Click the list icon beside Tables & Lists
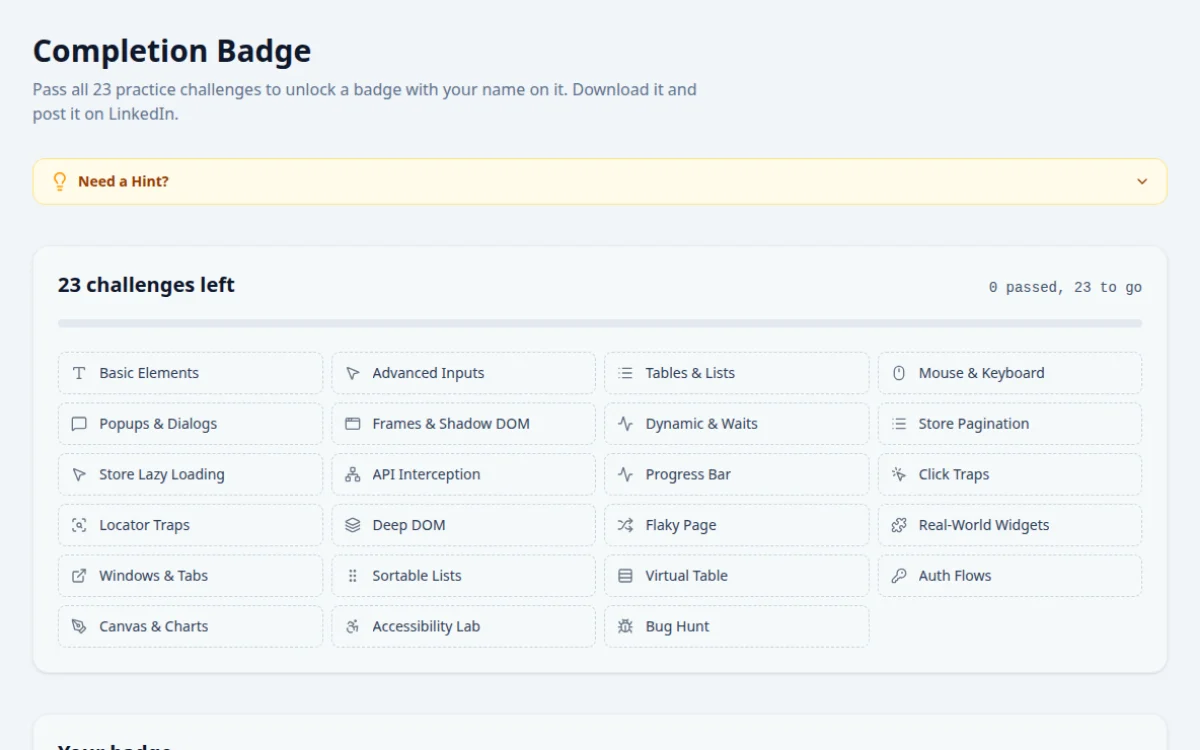Viewport: 1200px width, 750px height. click(x=625, y=373)
